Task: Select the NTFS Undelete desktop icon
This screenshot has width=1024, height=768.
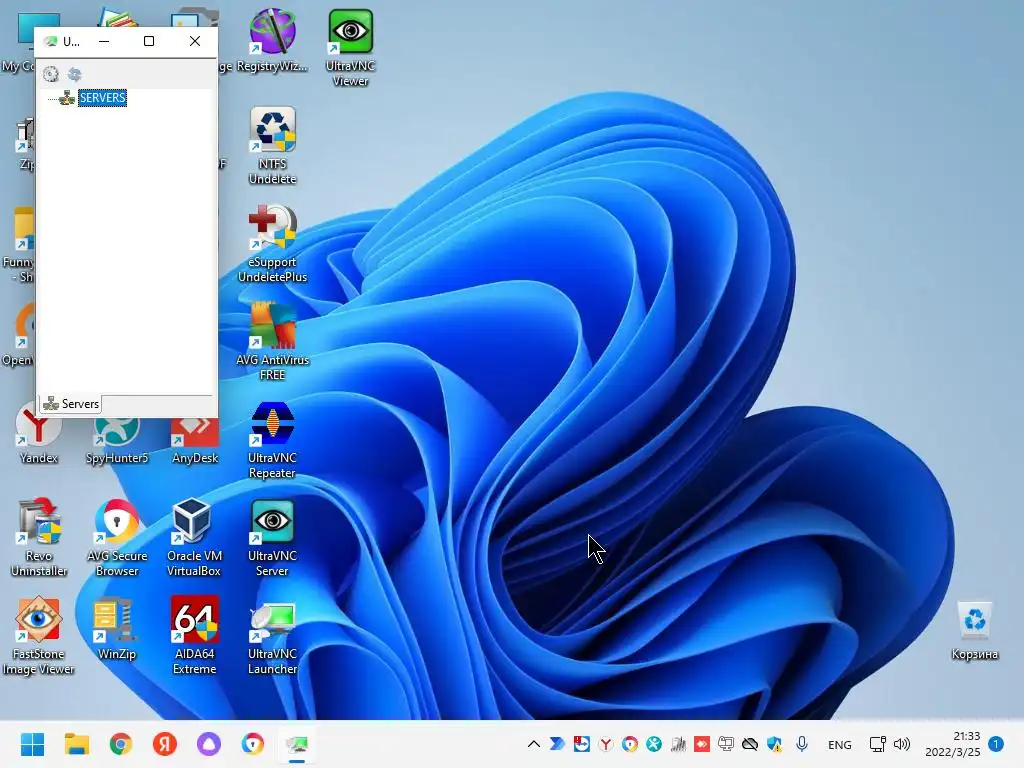Action: pyautogui.click(x=272, y=146)
